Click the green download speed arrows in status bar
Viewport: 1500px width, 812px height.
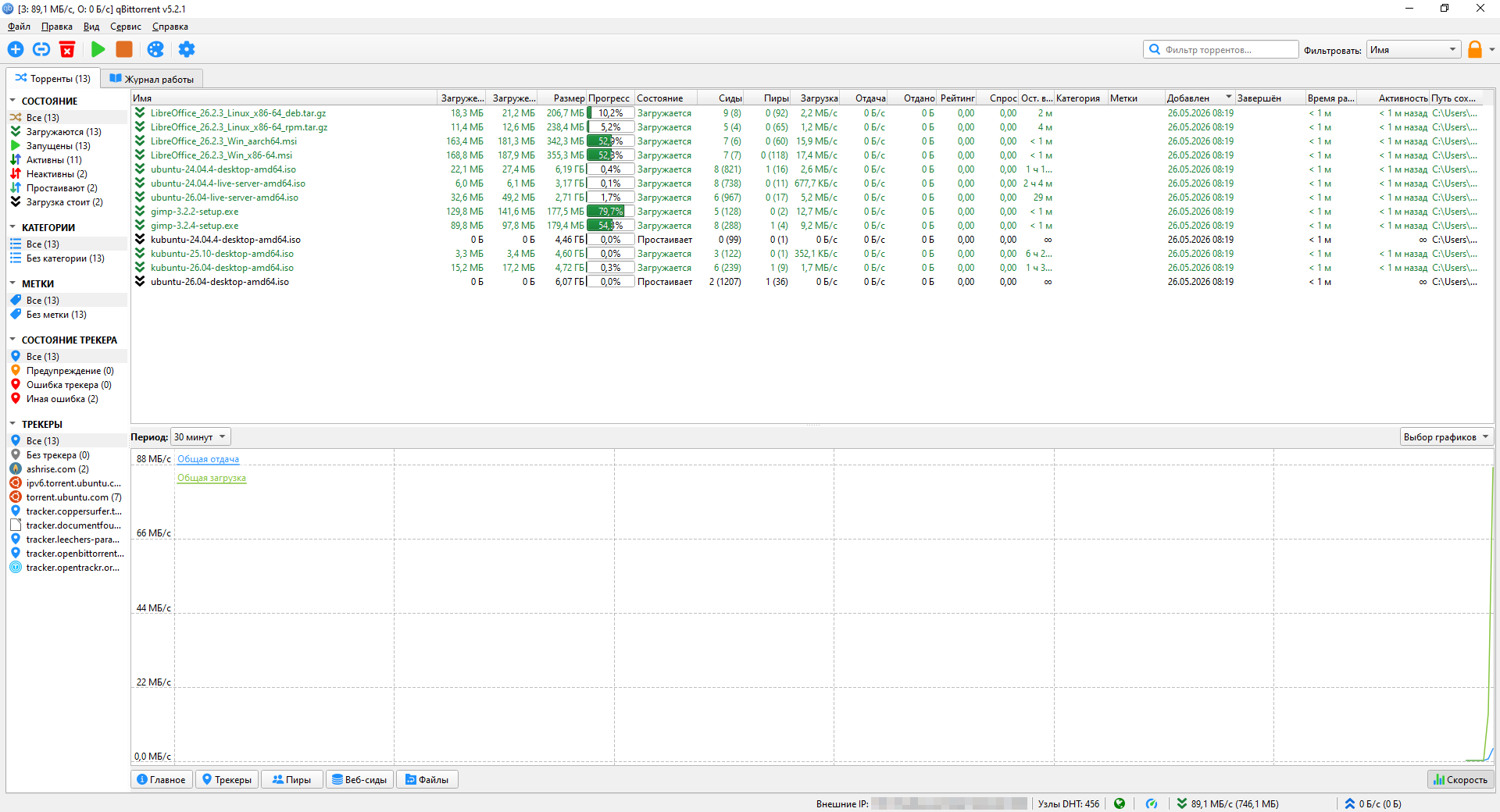1181,803
